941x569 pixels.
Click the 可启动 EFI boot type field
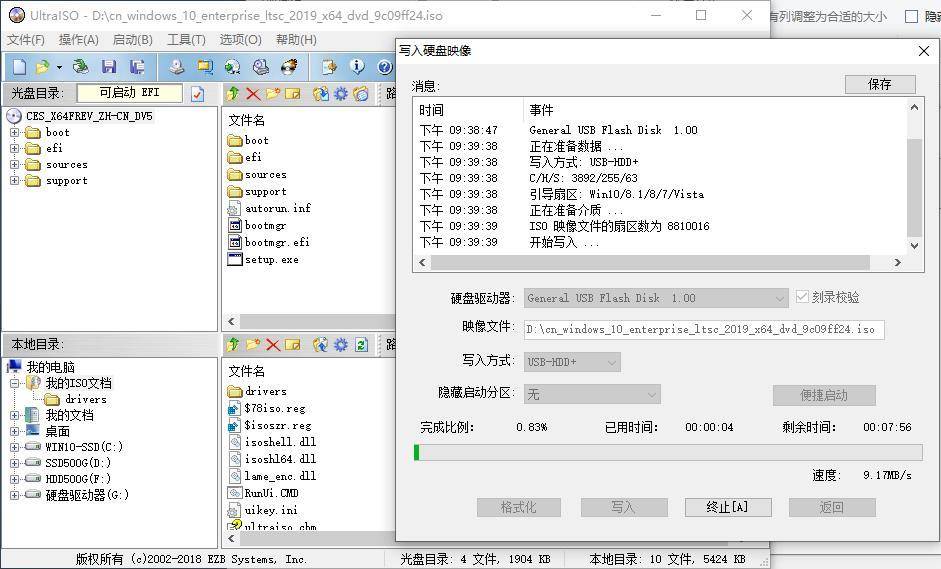coord(130,92)
